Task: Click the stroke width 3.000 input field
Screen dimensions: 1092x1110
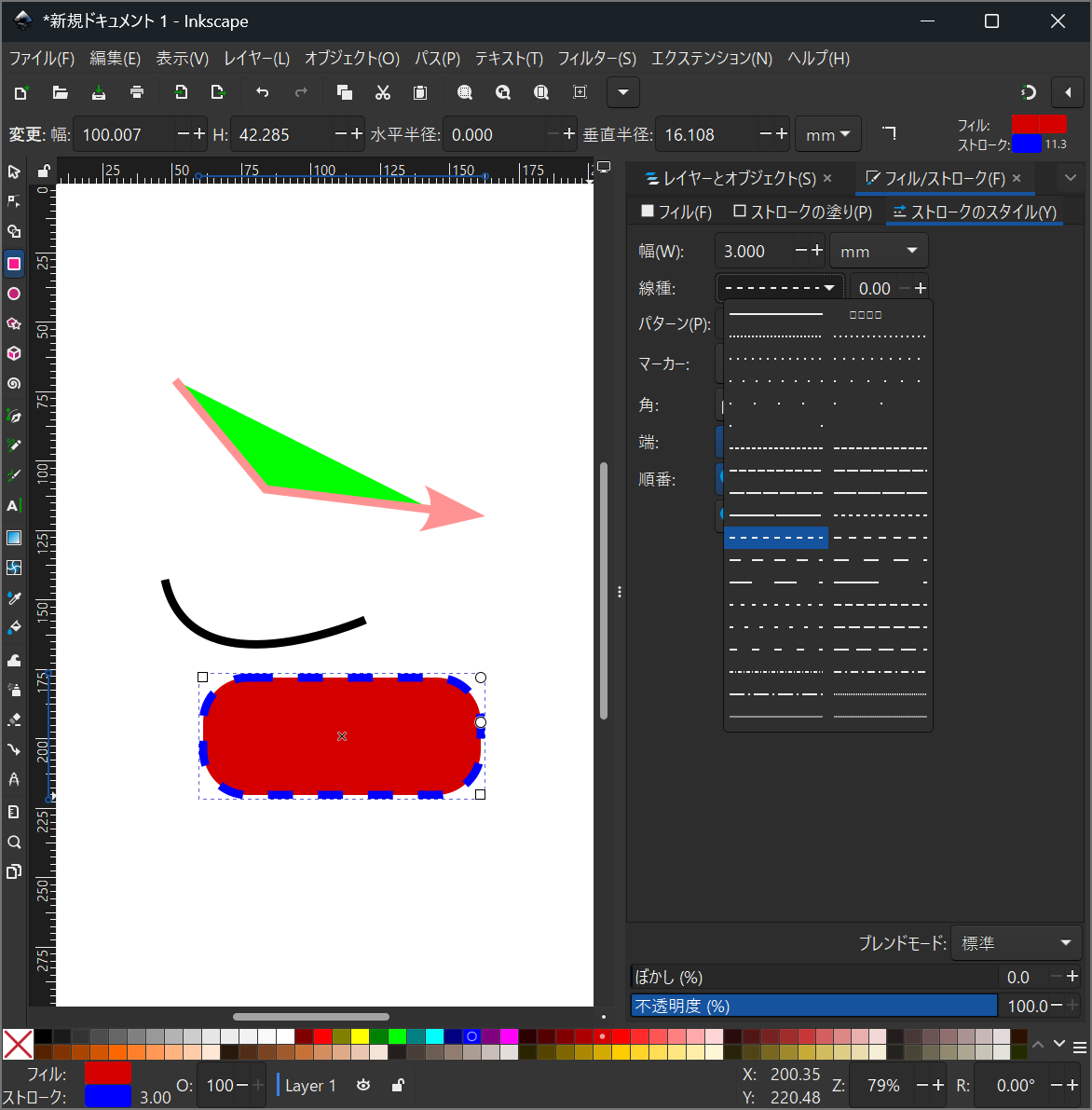Action: click(x=753, y=251)
